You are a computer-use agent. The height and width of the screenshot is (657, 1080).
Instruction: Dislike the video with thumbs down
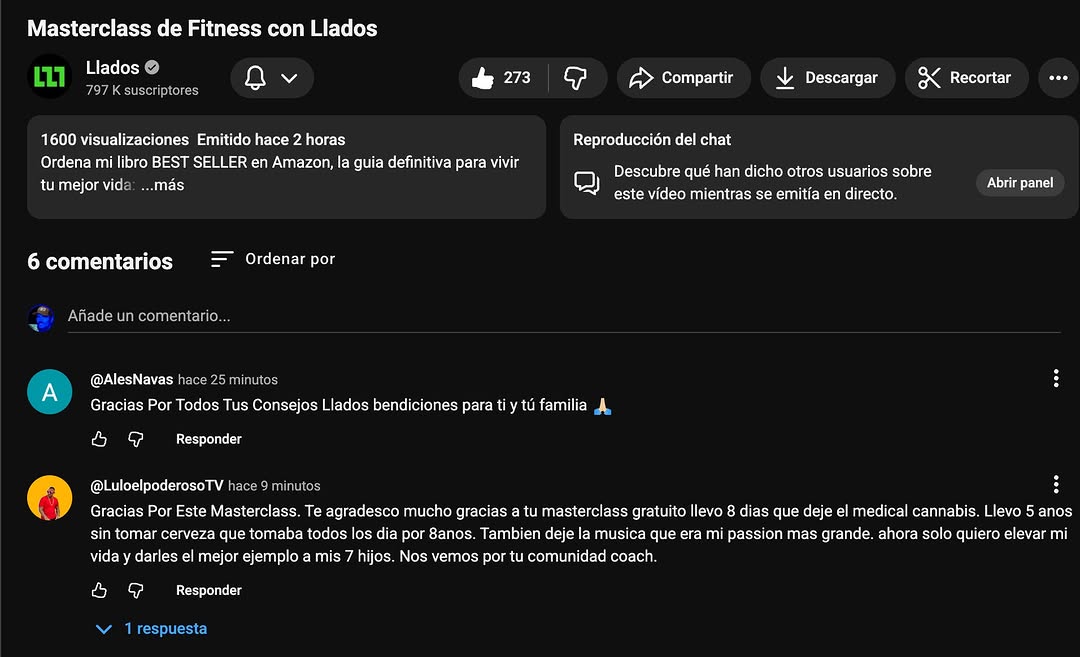[577, 78]
